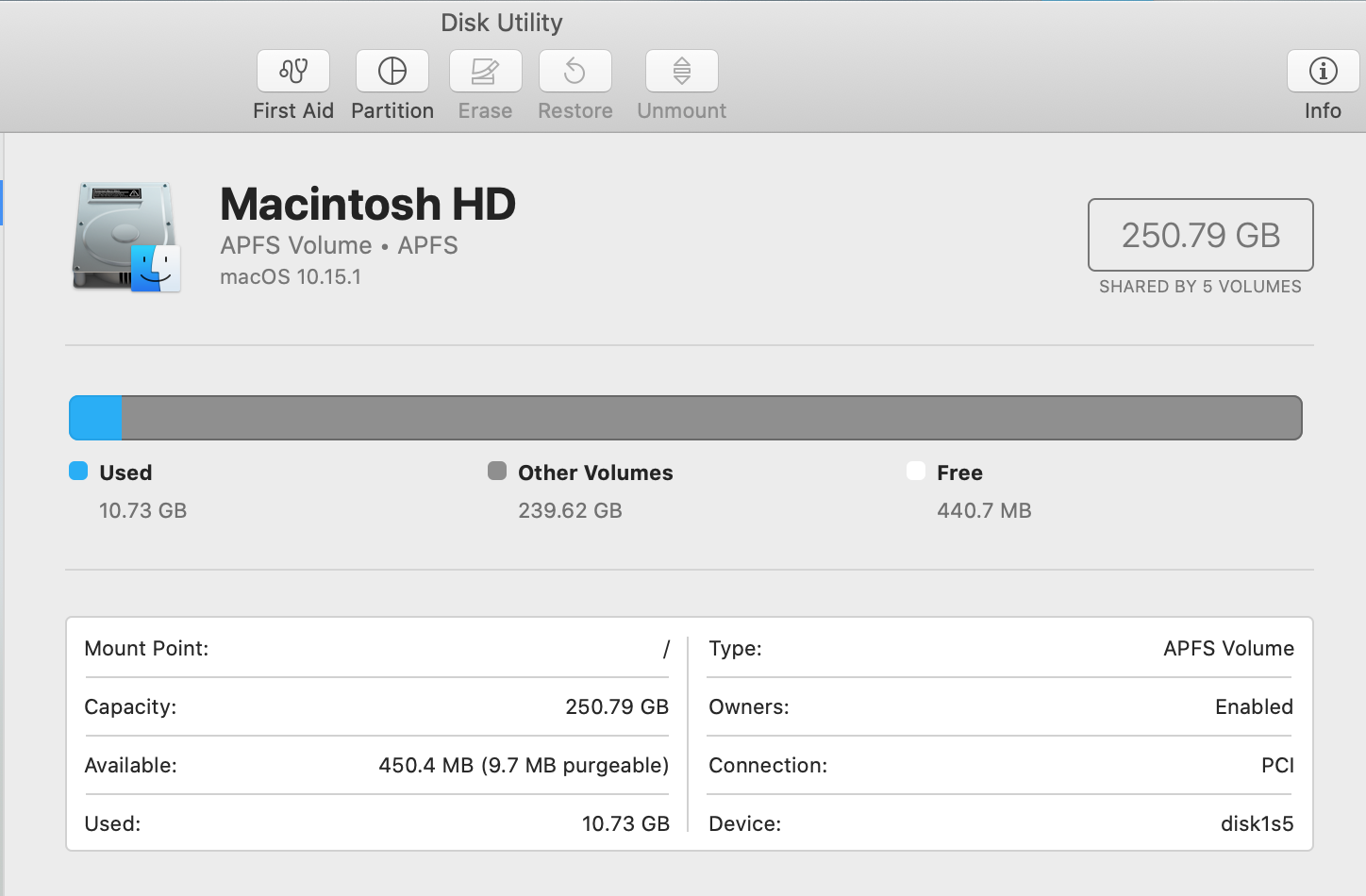The image size is (1366, 896).
Task: Click the Type value 'APFS Volume'
Action: click(1228, 649)
